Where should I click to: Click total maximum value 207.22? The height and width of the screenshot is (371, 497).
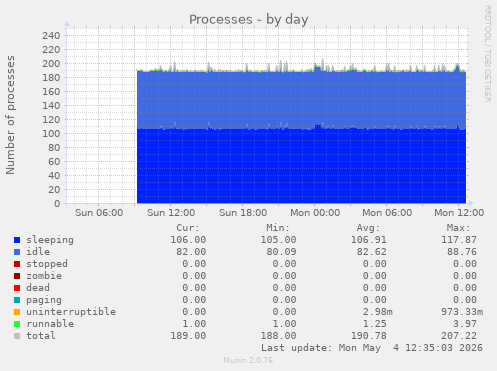point(459,336)
